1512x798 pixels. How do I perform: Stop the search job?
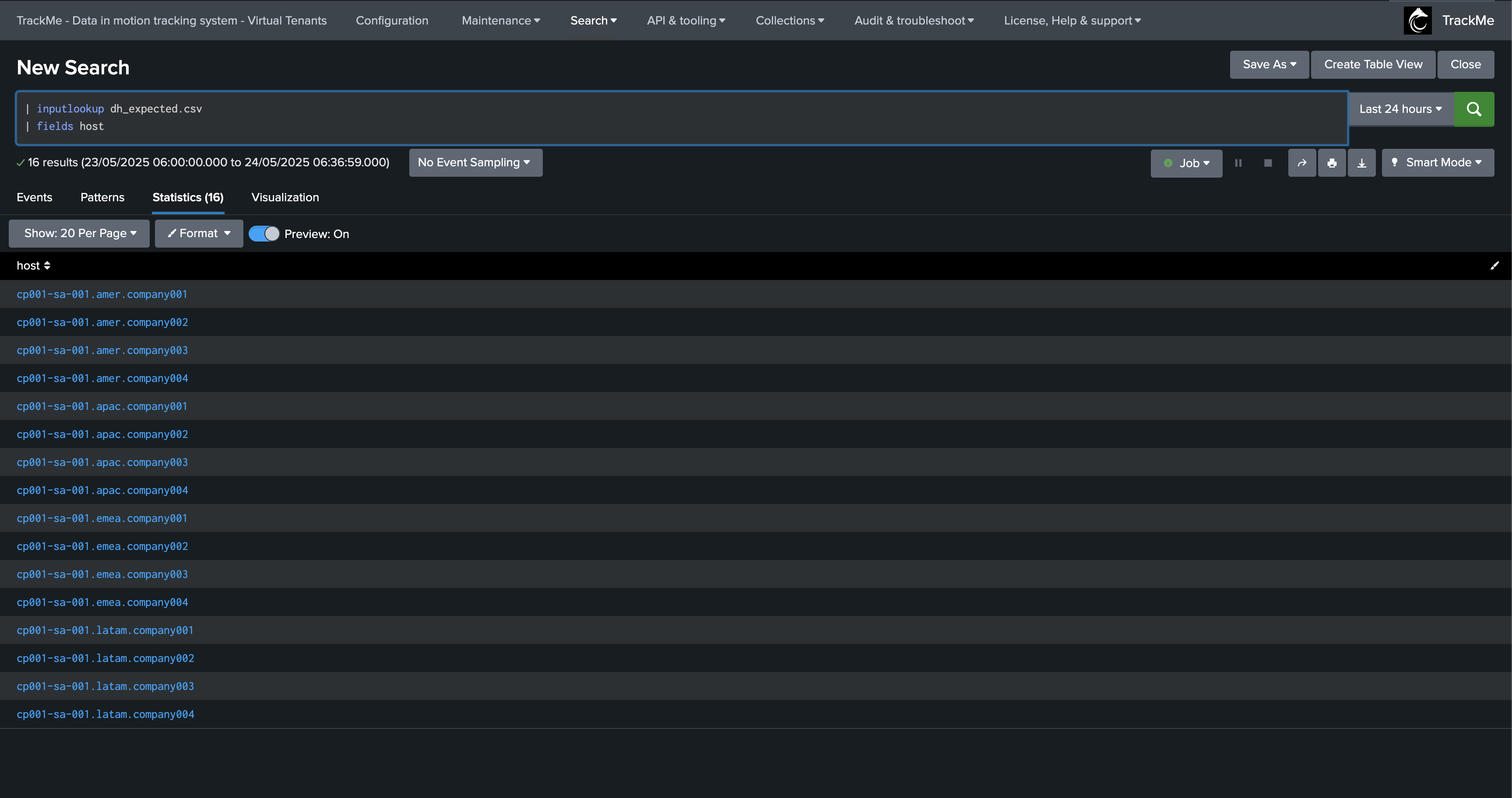(x=1267, y=163)
